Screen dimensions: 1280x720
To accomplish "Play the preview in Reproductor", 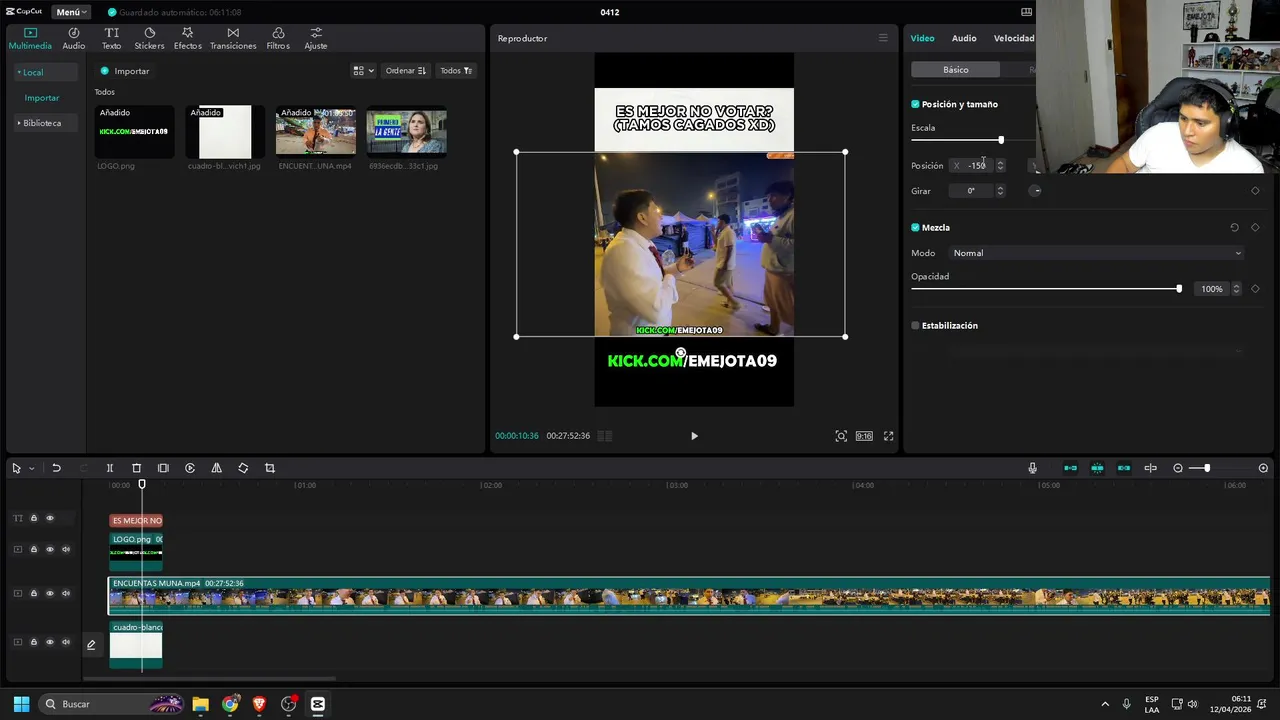I will click(694, 436).
